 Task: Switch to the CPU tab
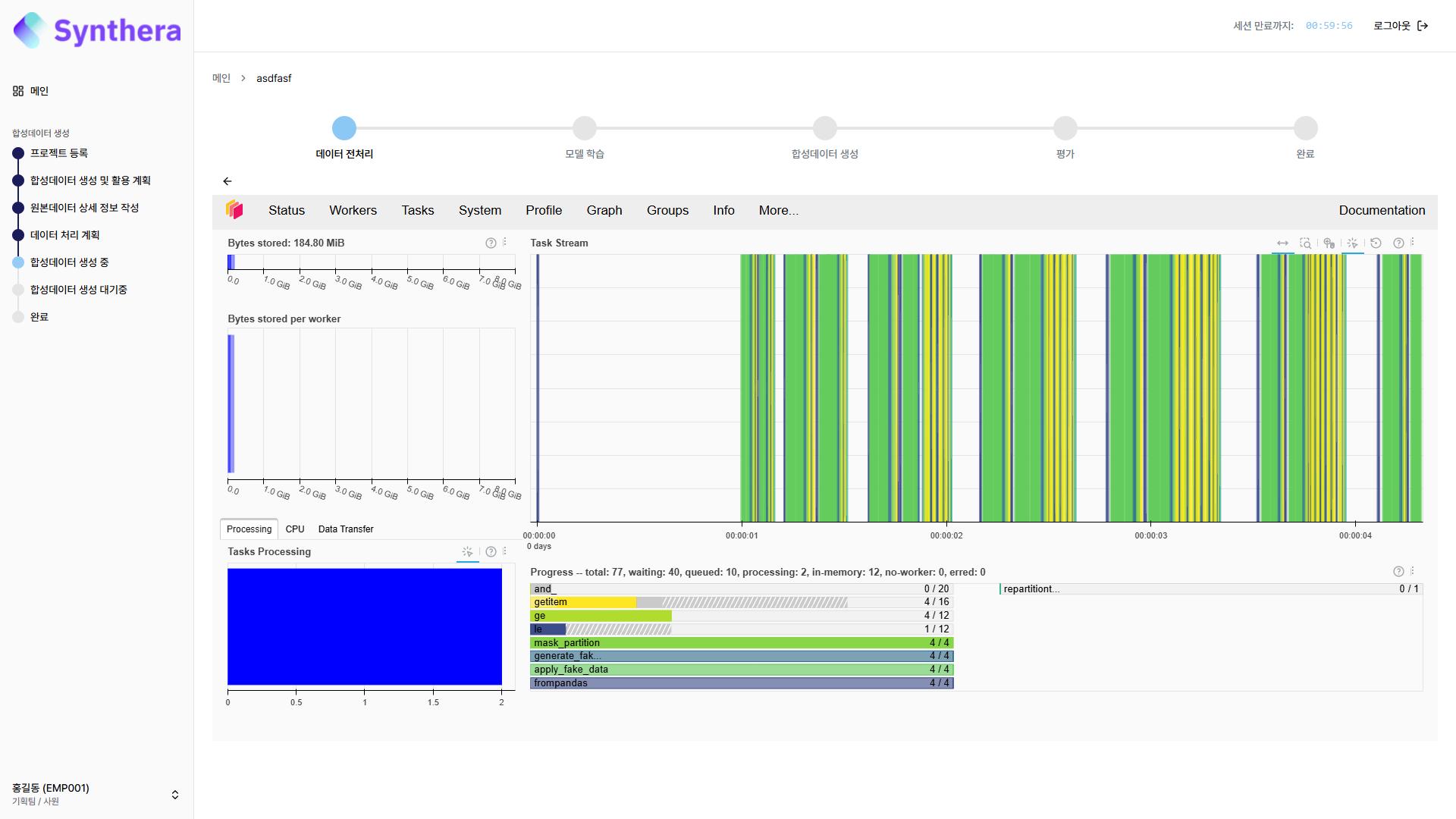coord(295,529)
